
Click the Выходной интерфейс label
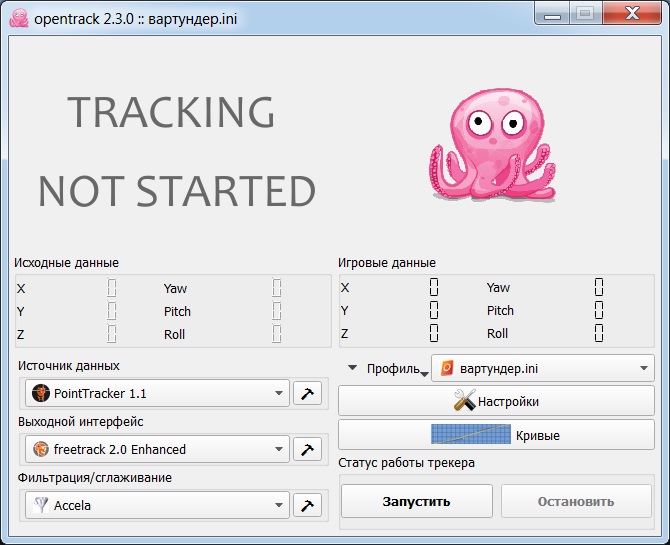click(x=81, y=421)
